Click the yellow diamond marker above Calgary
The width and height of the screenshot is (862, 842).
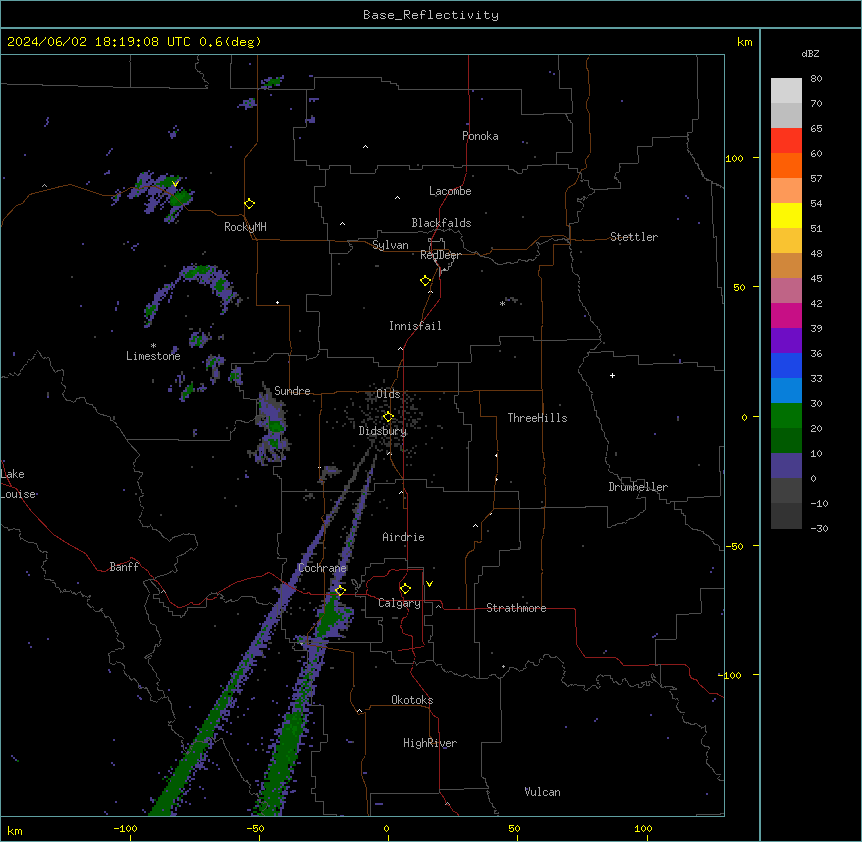click(x=405, y=589)
